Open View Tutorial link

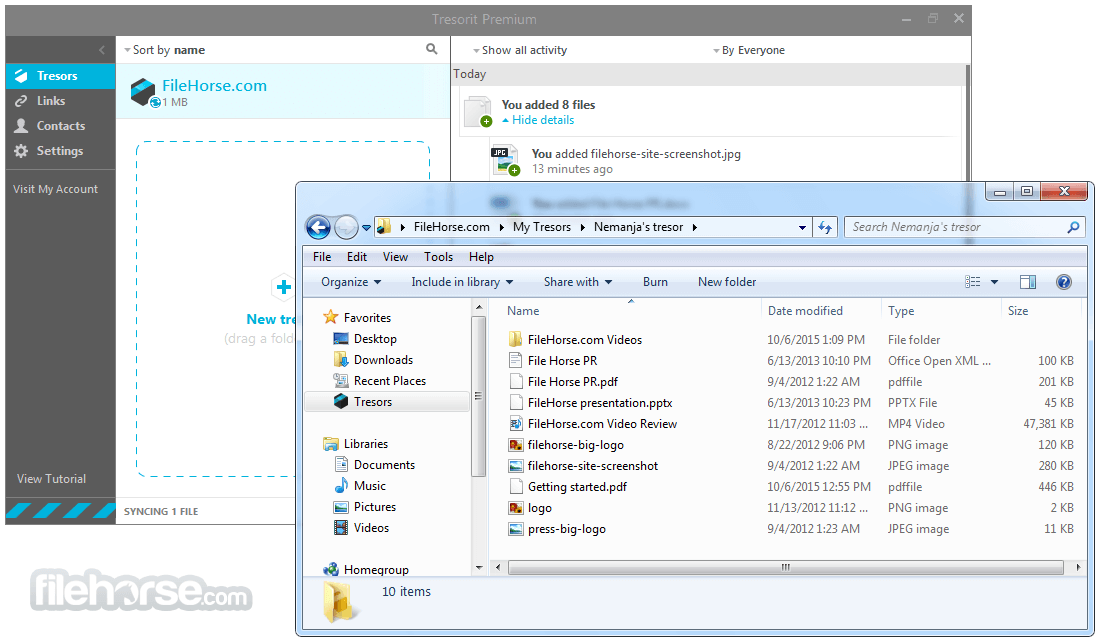pyautogui.click(x=51, y=479)
